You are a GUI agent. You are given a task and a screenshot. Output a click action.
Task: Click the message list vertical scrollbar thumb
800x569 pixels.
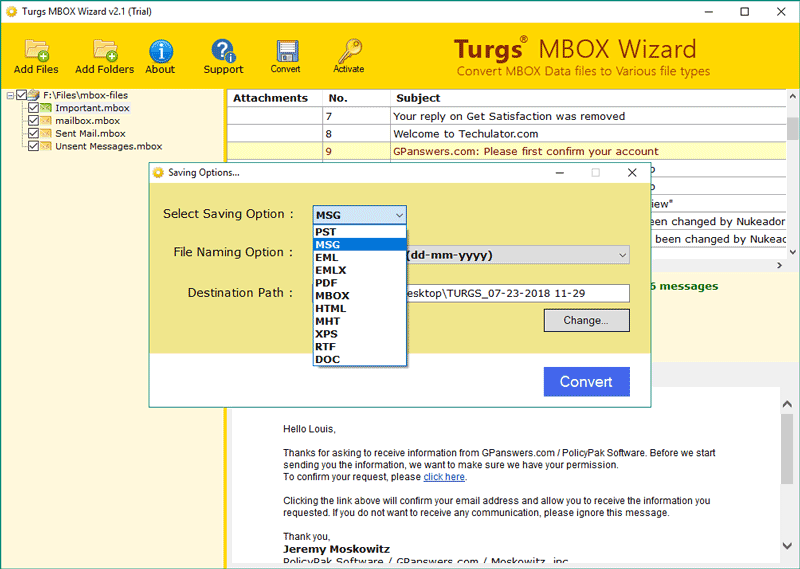(x=792, y=128)
